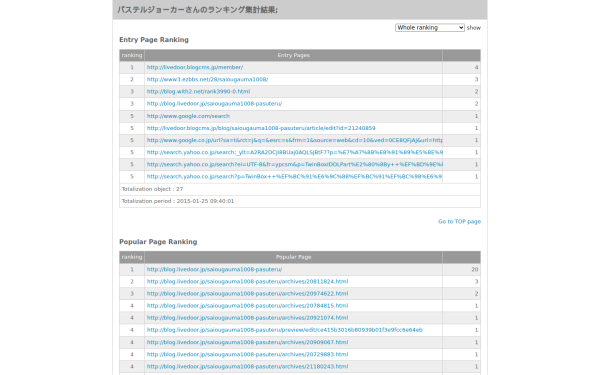Follow the Go to TOP page link
The width and height of the screenshot is (600, 375).
pos(459,222)
